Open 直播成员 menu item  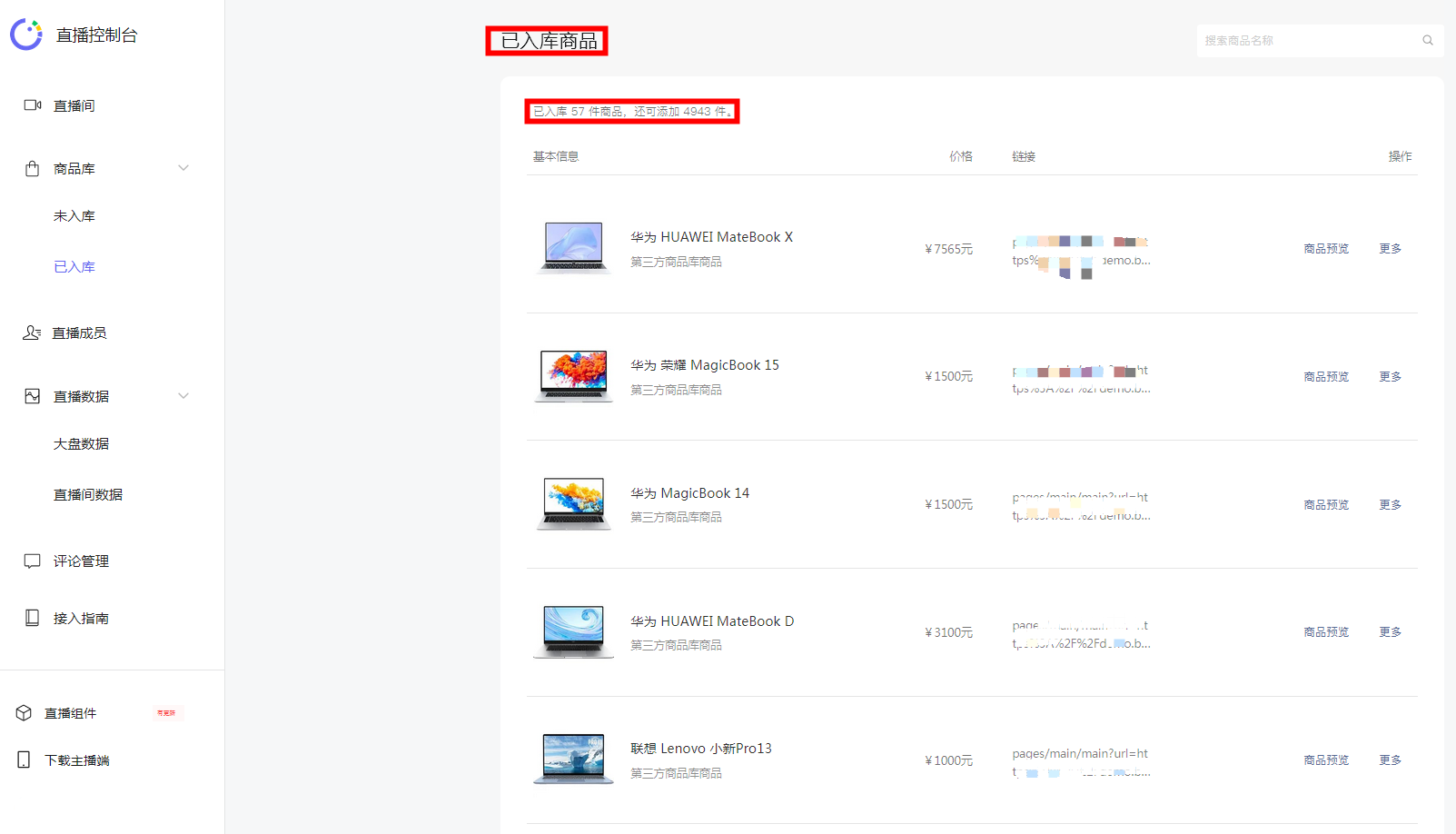coord(79,333)
